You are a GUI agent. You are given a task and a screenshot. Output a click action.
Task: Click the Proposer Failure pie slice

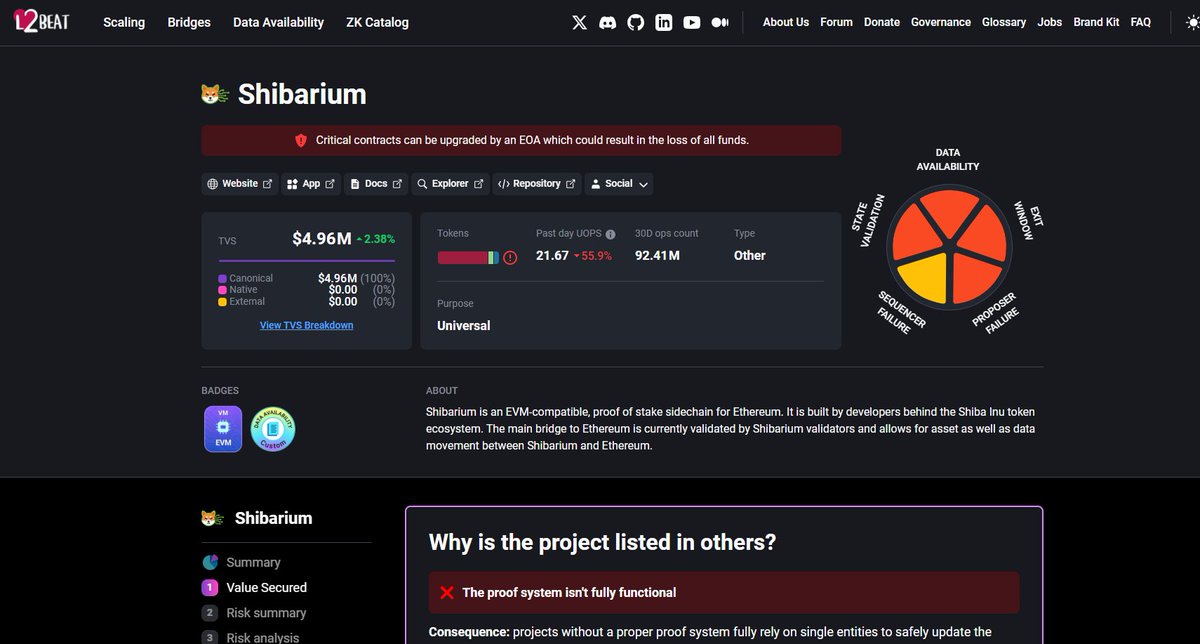point(976,278)
